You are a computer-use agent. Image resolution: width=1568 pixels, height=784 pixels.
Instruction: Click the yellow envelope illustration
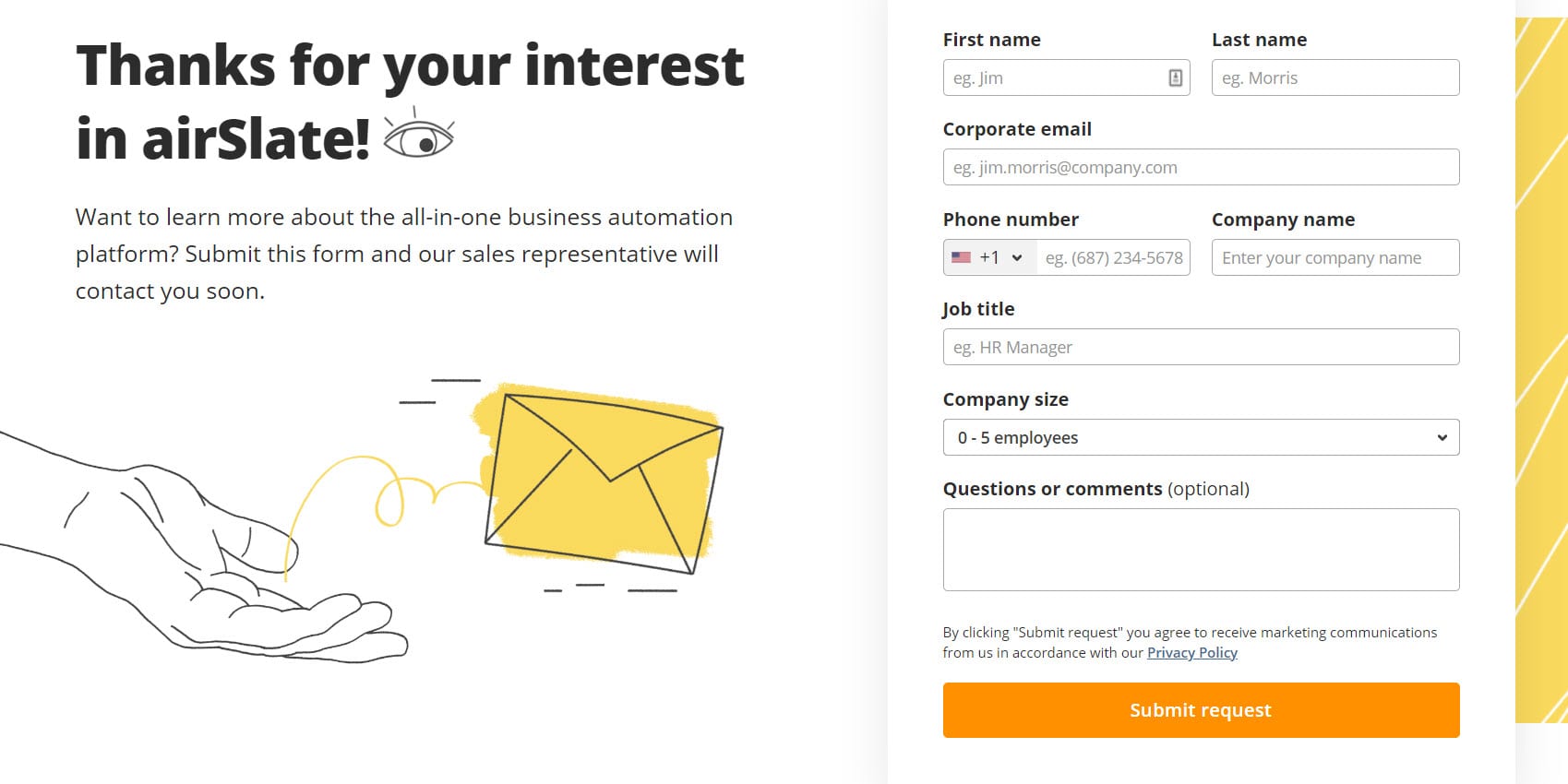click(x=603, y=480)
